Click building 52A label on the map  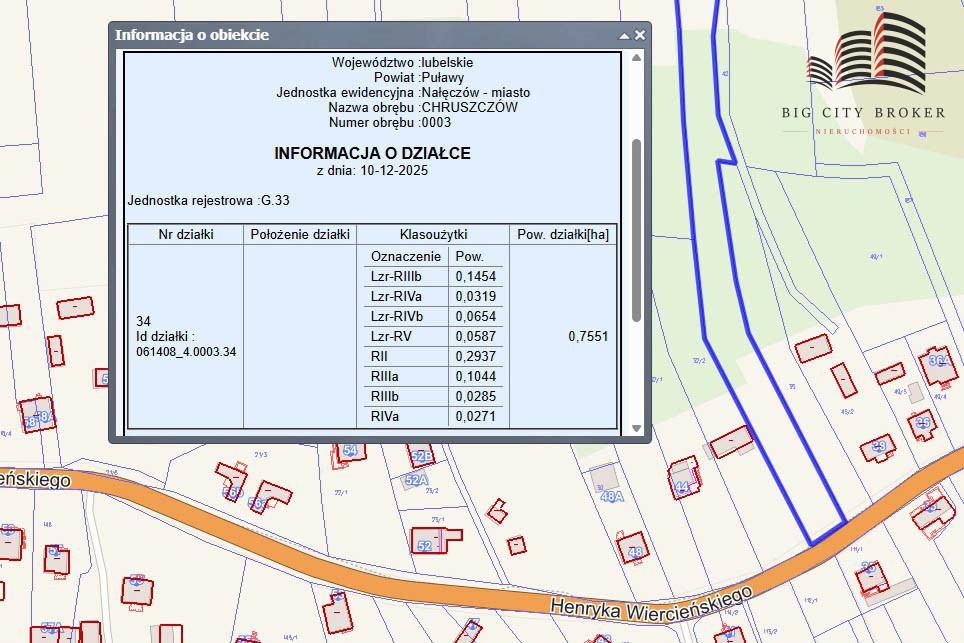pos(416,480)
